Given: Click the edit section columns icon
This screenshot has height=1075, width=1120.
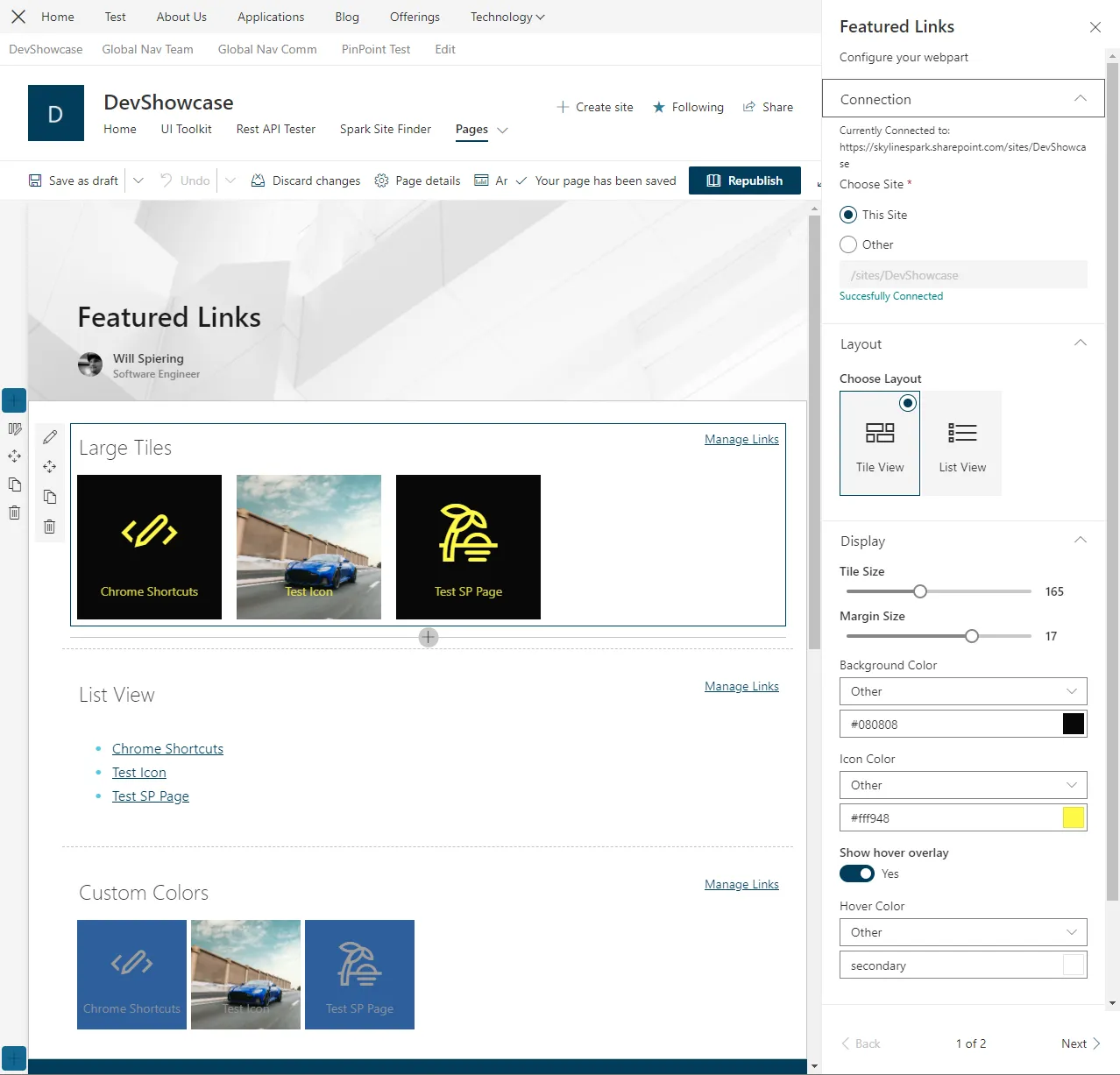Looking at the screenshot, I should pos(15,429).
